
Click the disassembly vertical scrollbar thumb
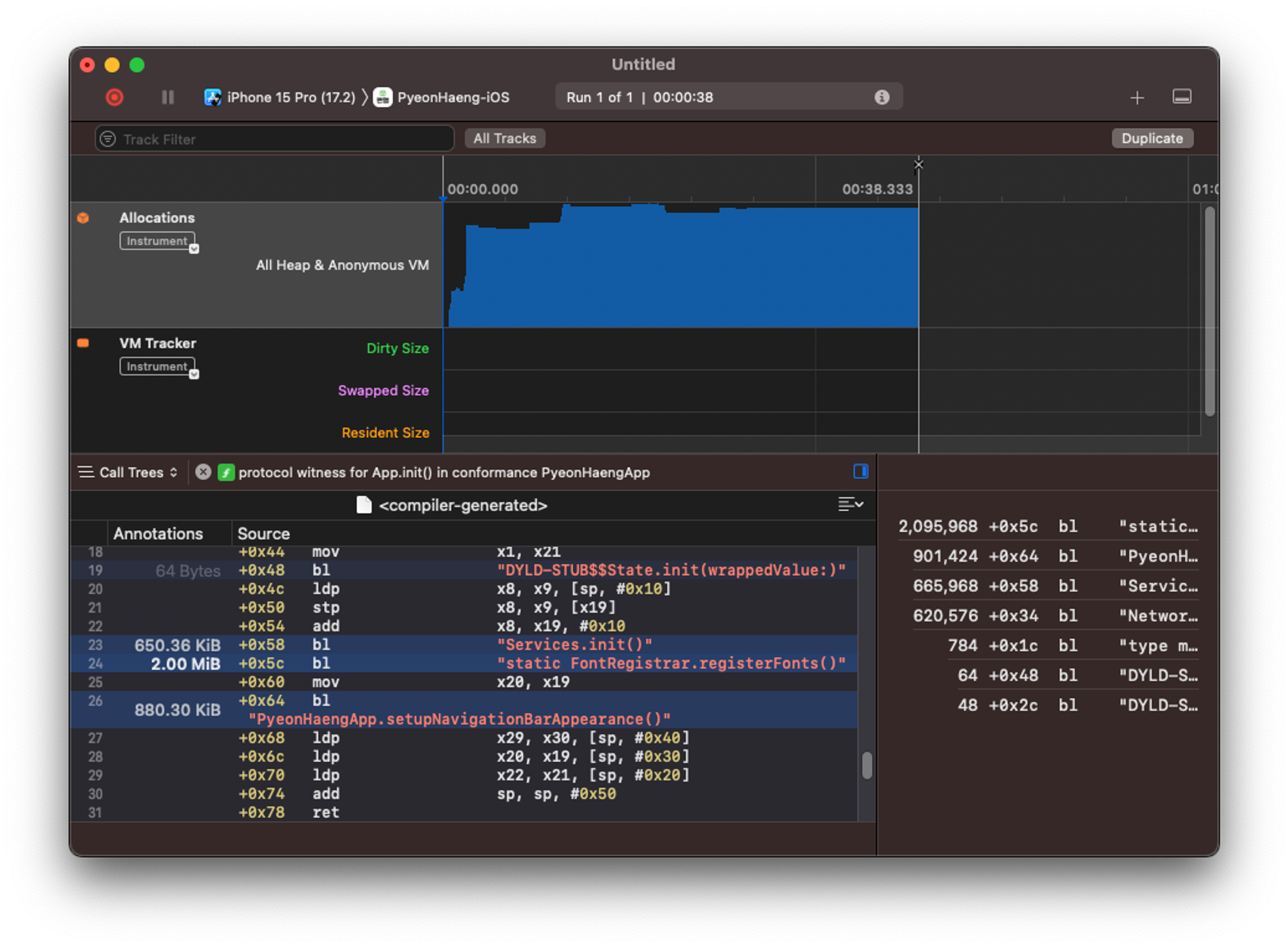[x=867, y=765]
